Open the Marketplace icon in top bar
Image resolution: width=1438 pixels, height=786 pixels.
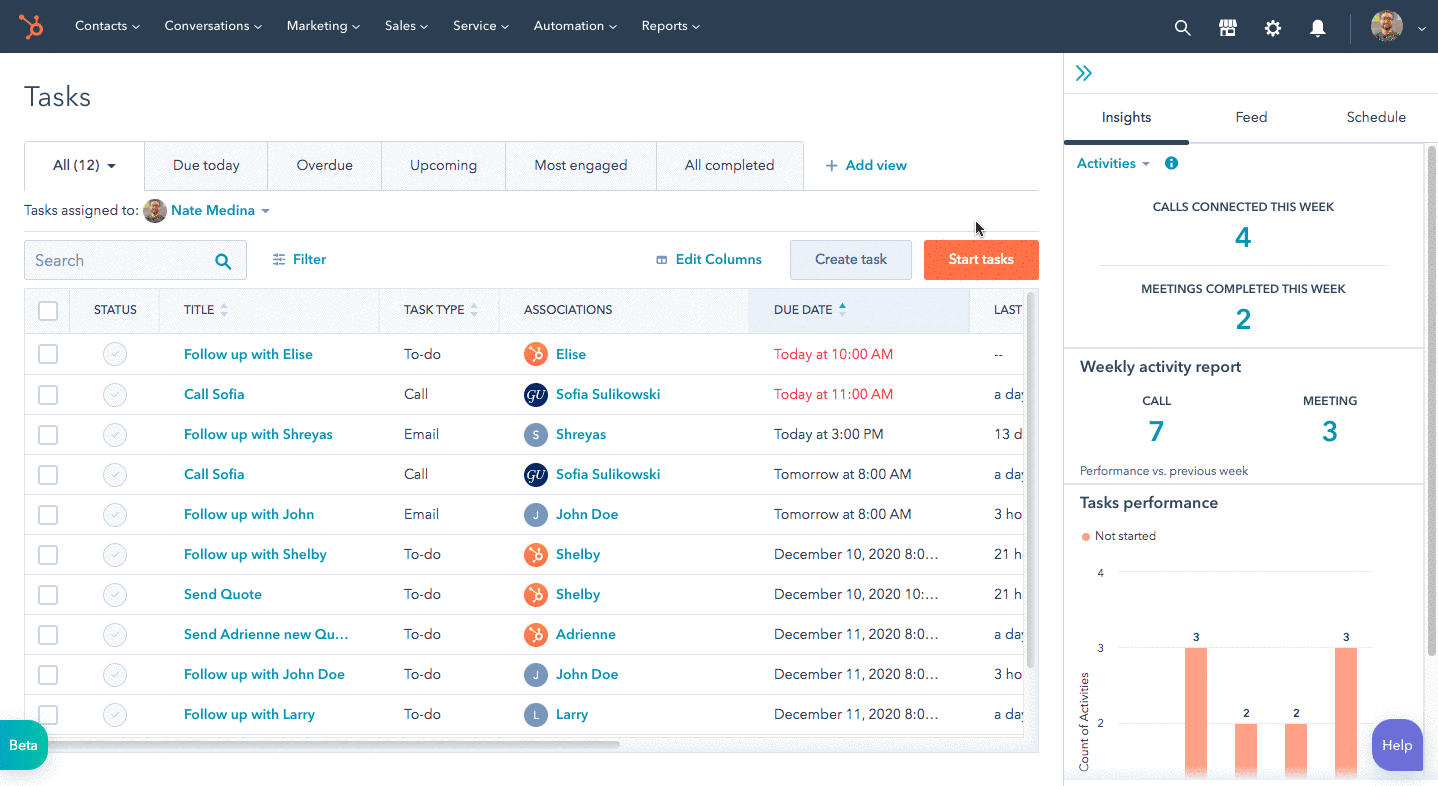tap(1227, 28)
